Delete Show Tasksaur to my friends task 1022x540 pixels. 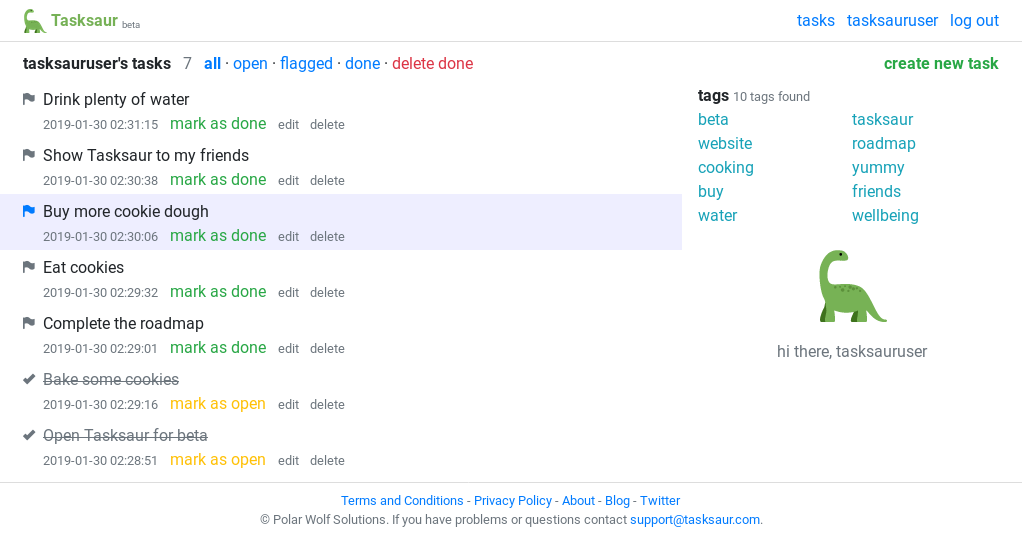pyautogui.click(x=327, y=181)
